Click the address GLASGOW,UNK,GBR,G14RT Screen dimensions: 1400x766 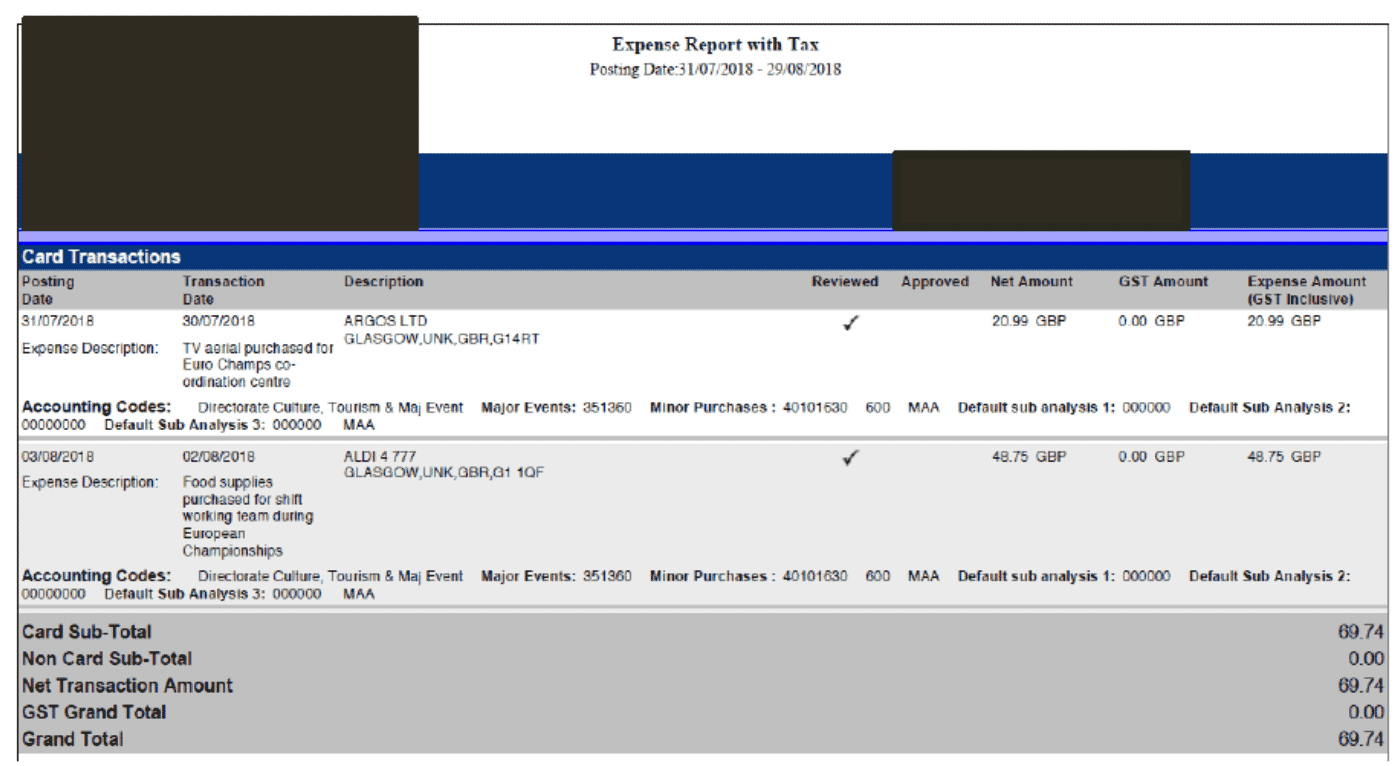(442, 338)
